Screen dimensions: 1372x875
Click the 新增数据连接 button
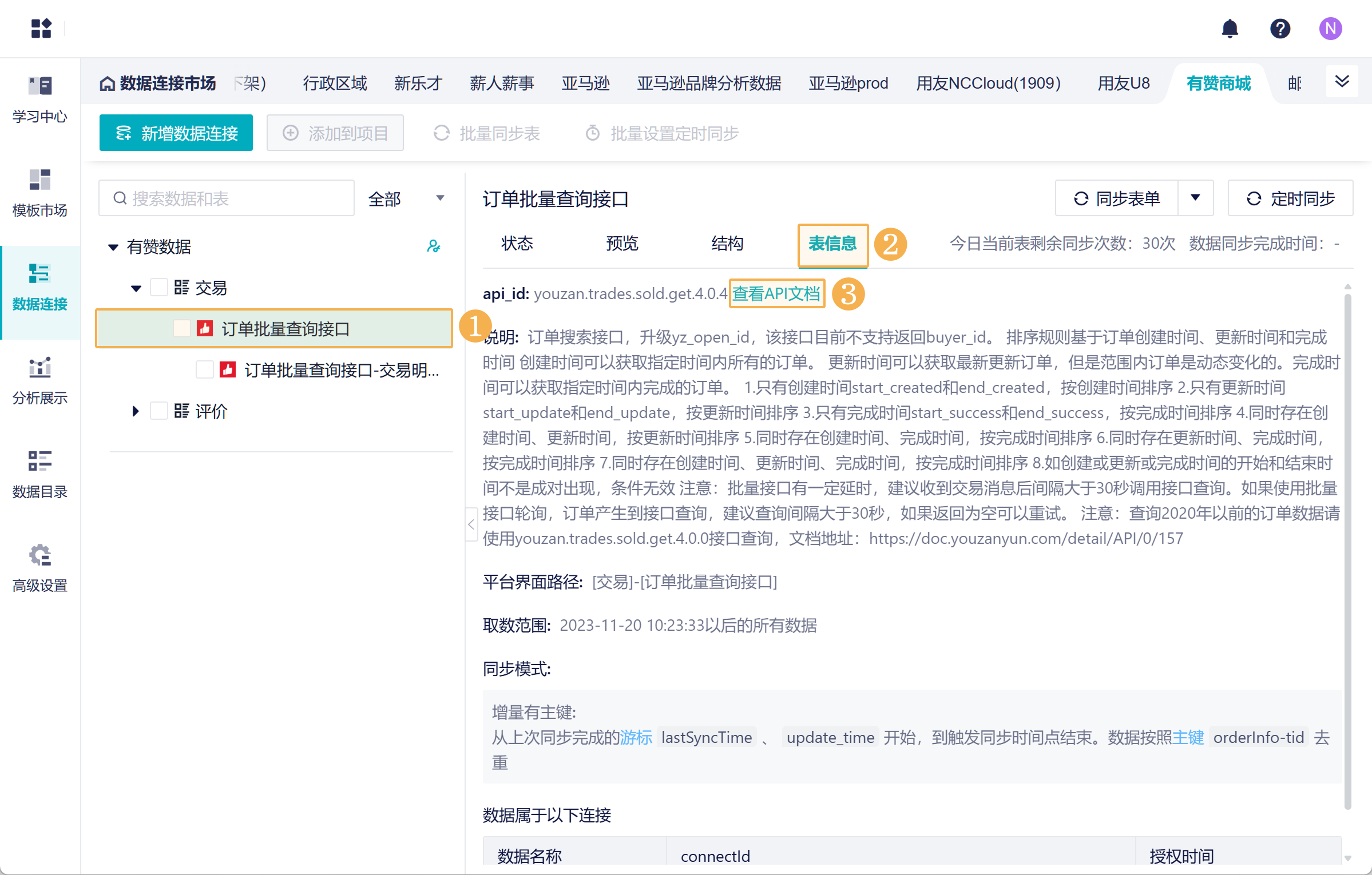point(176,133)
